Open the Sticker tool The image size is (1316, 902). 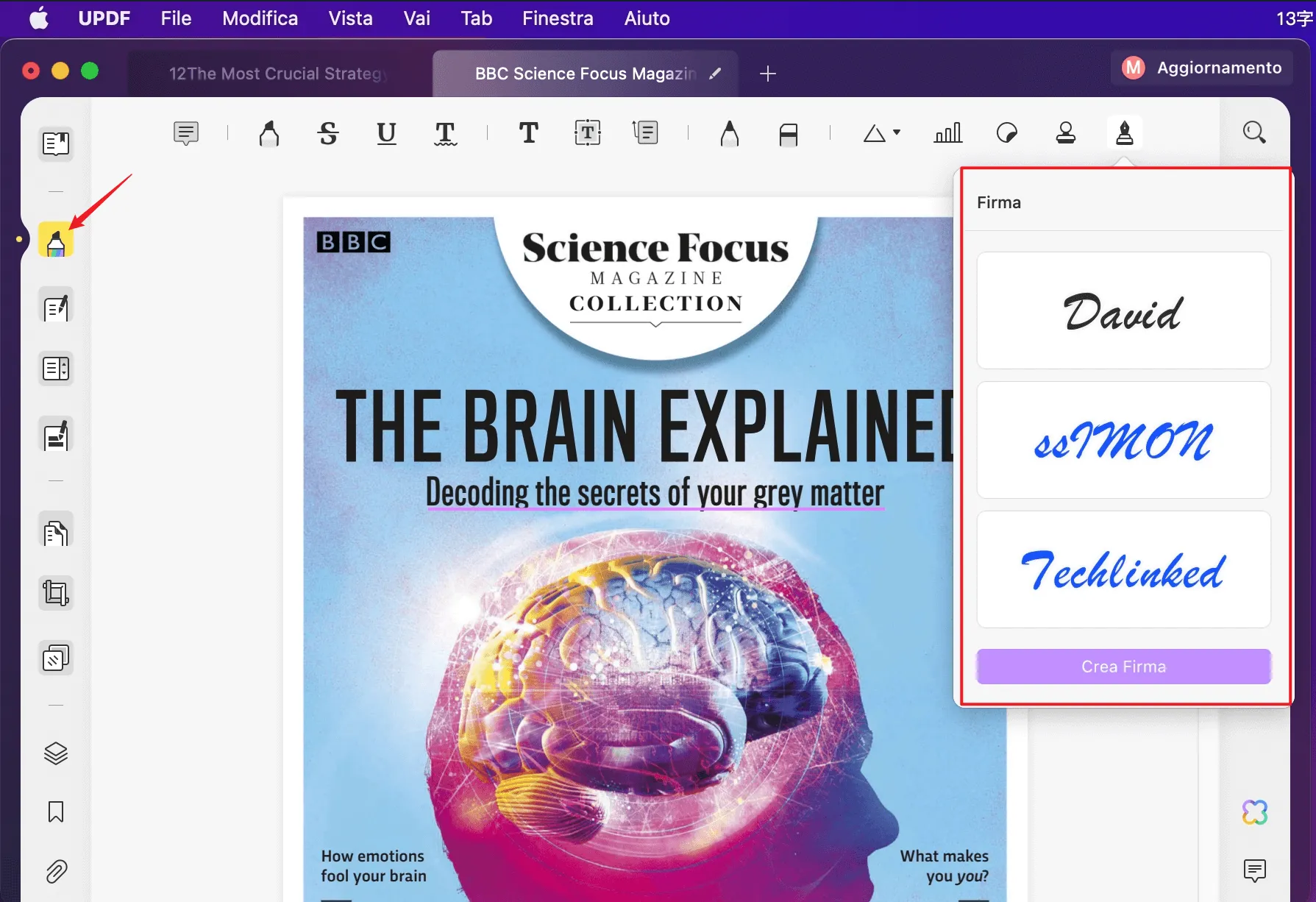click(1006, 133)
